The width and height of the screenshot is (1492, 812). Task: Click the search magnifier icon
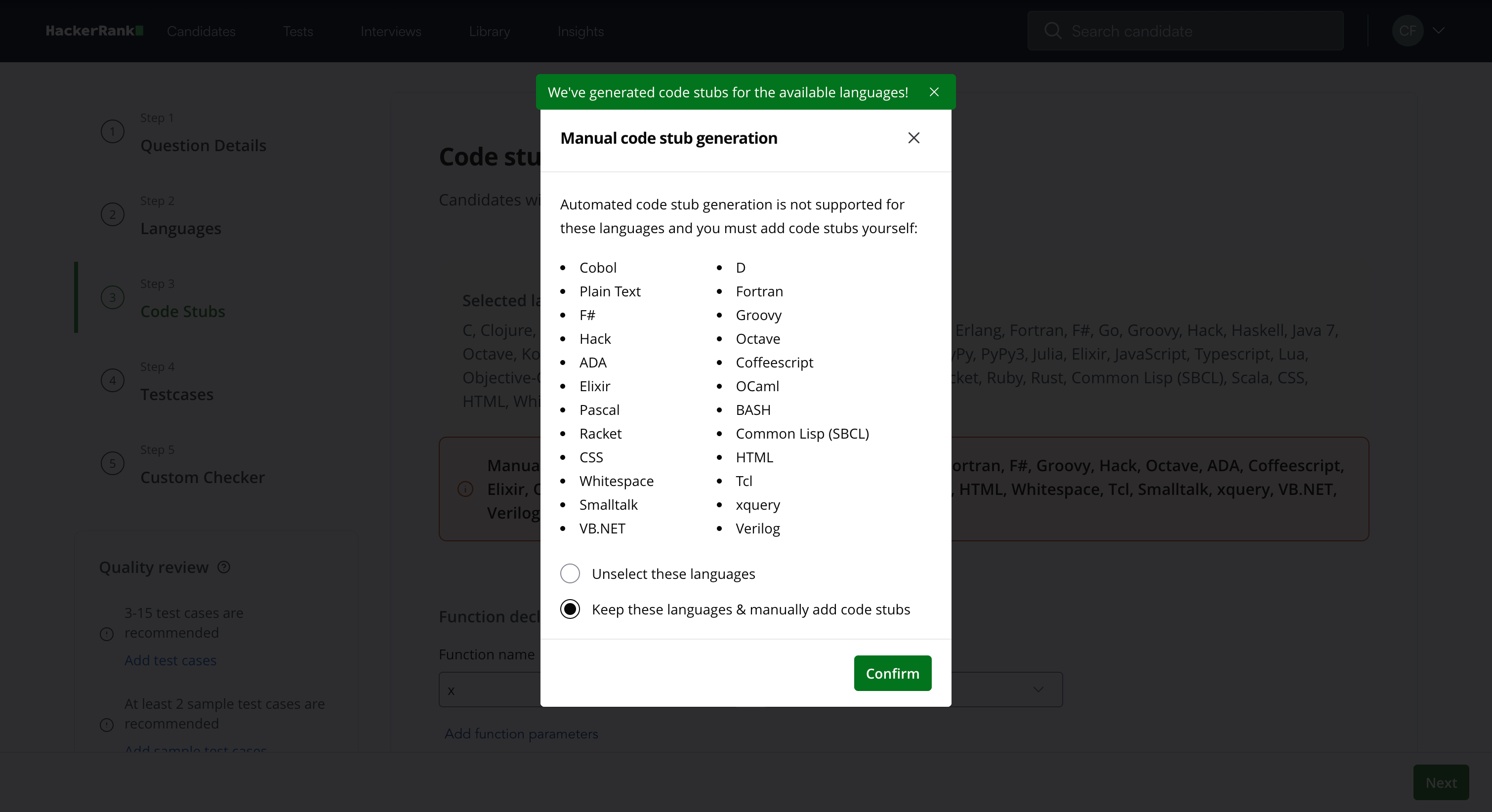(x=1052, y=31)
